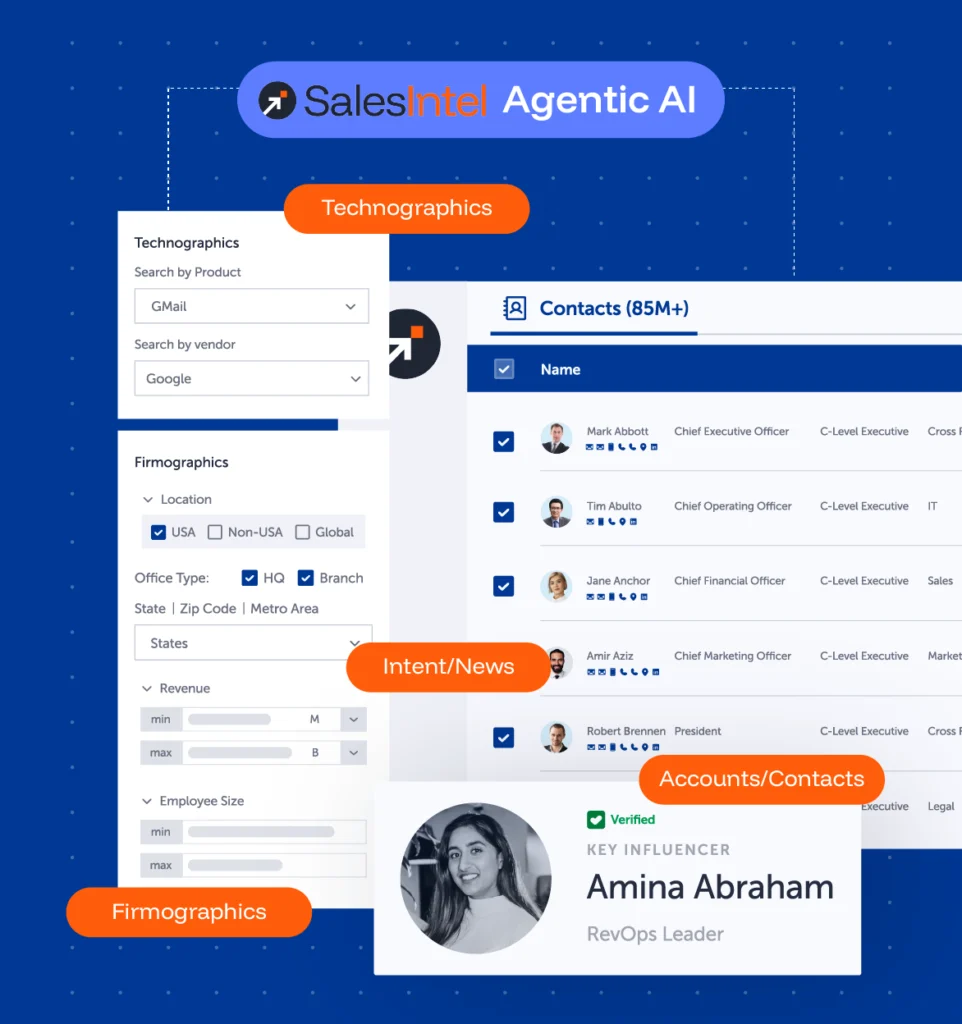Viewport: 962px width, 1024px height.
Task: Collapse the Revenue section chevron
Action: click(x=147, y=689)
